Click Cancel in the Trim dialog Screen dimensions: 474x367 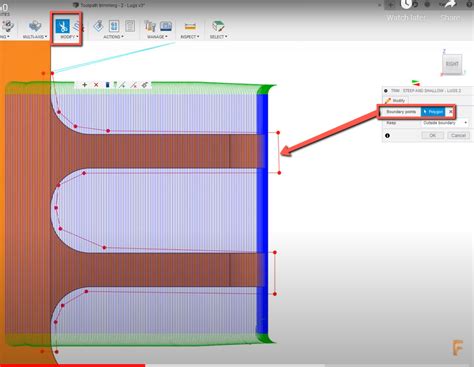point(458,135)
